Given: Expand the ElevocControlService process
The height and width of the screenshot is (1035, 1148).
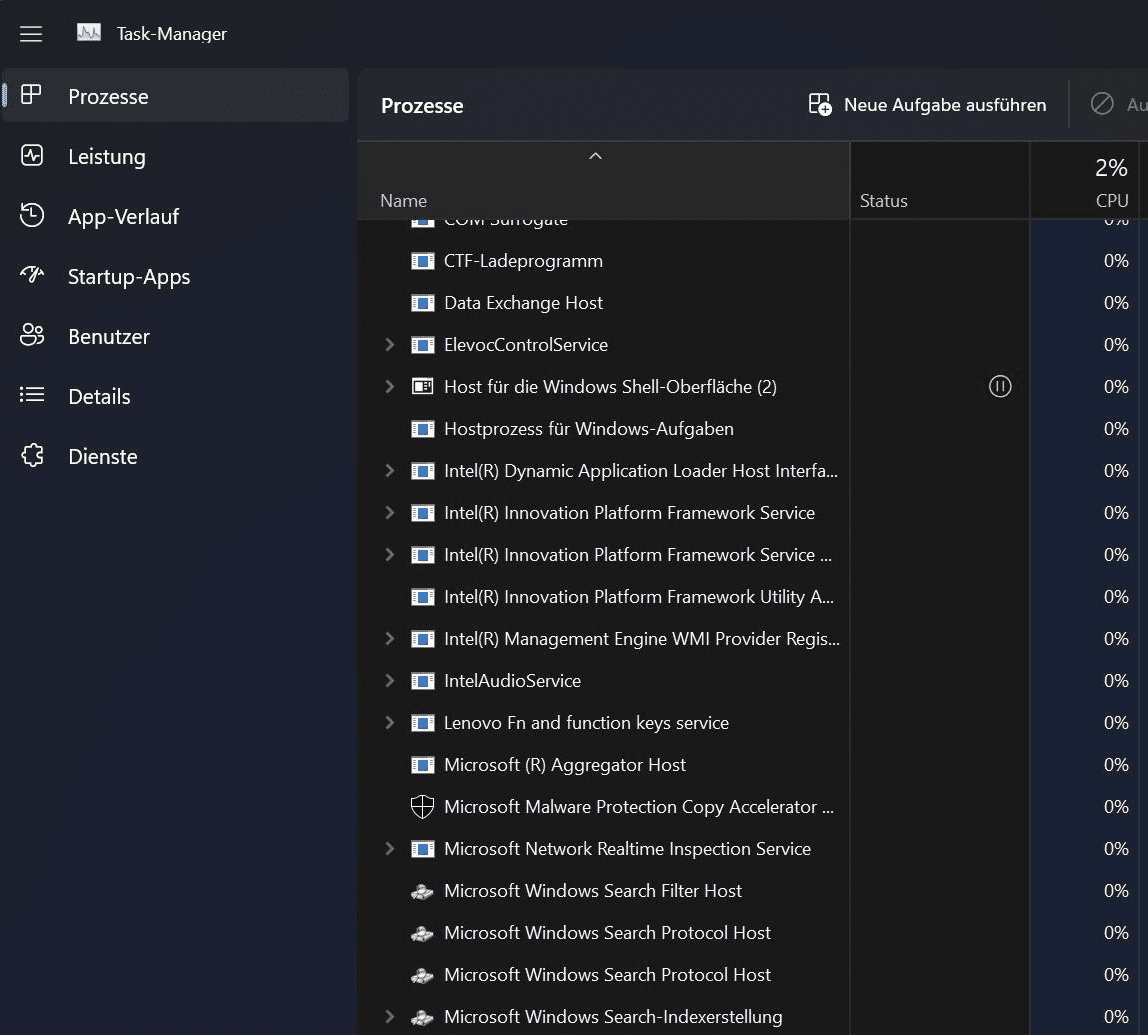Looking at the screenshot, I should (390, 345).
